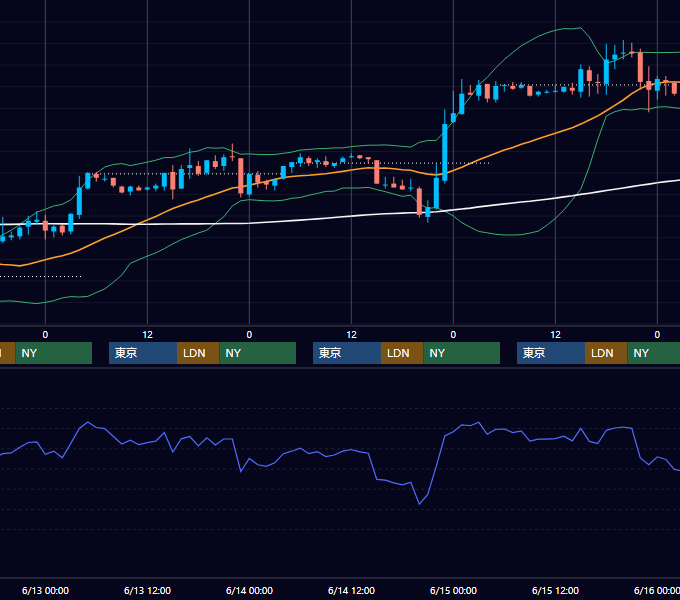Select the green upper Bollinger band line
Image resolution: width=680 pixels, height=600 pixels.
[x=520, y=44]
